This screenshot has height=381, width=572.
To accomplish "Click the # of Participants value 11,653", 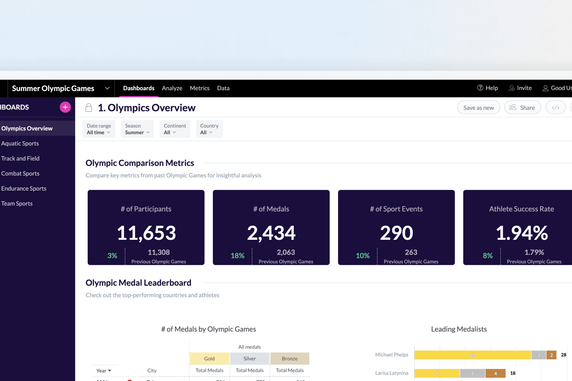I will (146, 233).
